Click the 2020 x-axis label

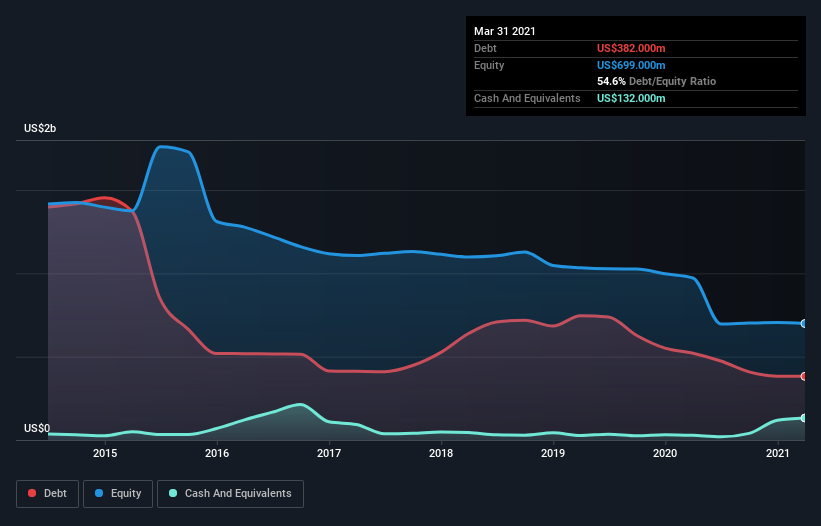(665, 453)
